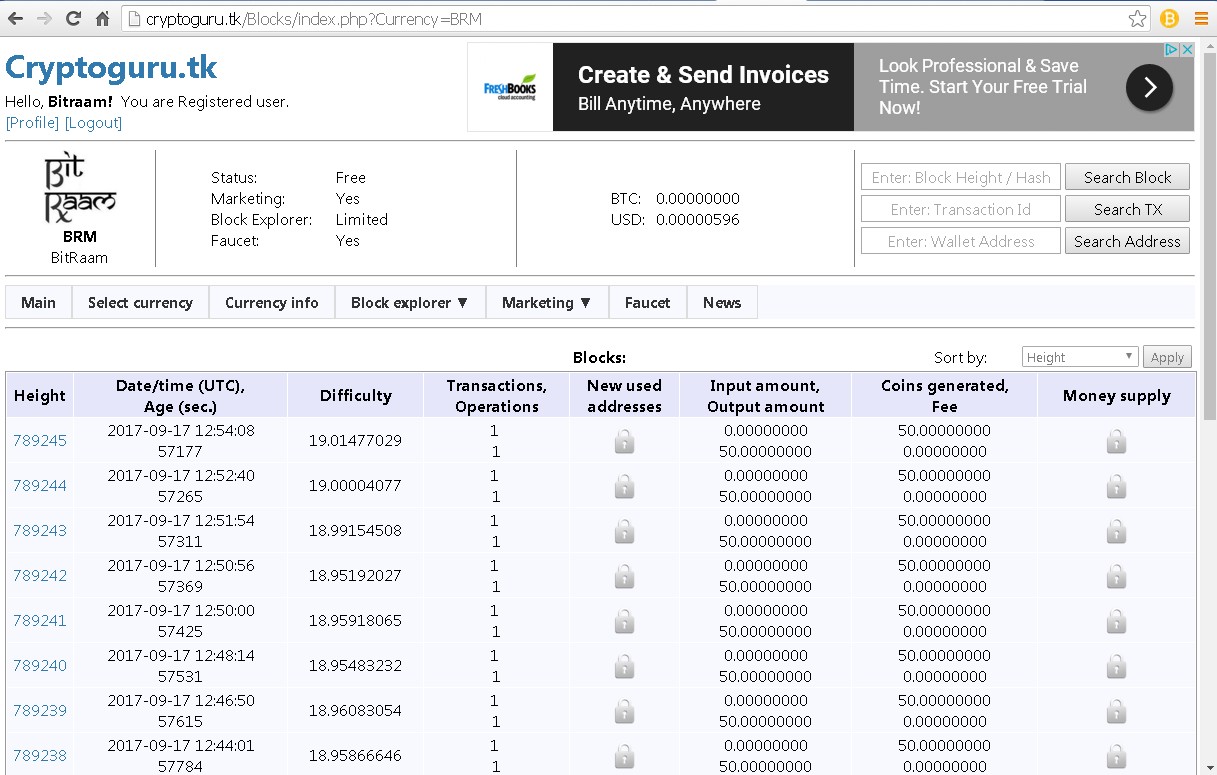1217x775 pixels.
Task: Click Money supply lock for block 789242
Action: pyautogui.click(x=1116, y=576)
